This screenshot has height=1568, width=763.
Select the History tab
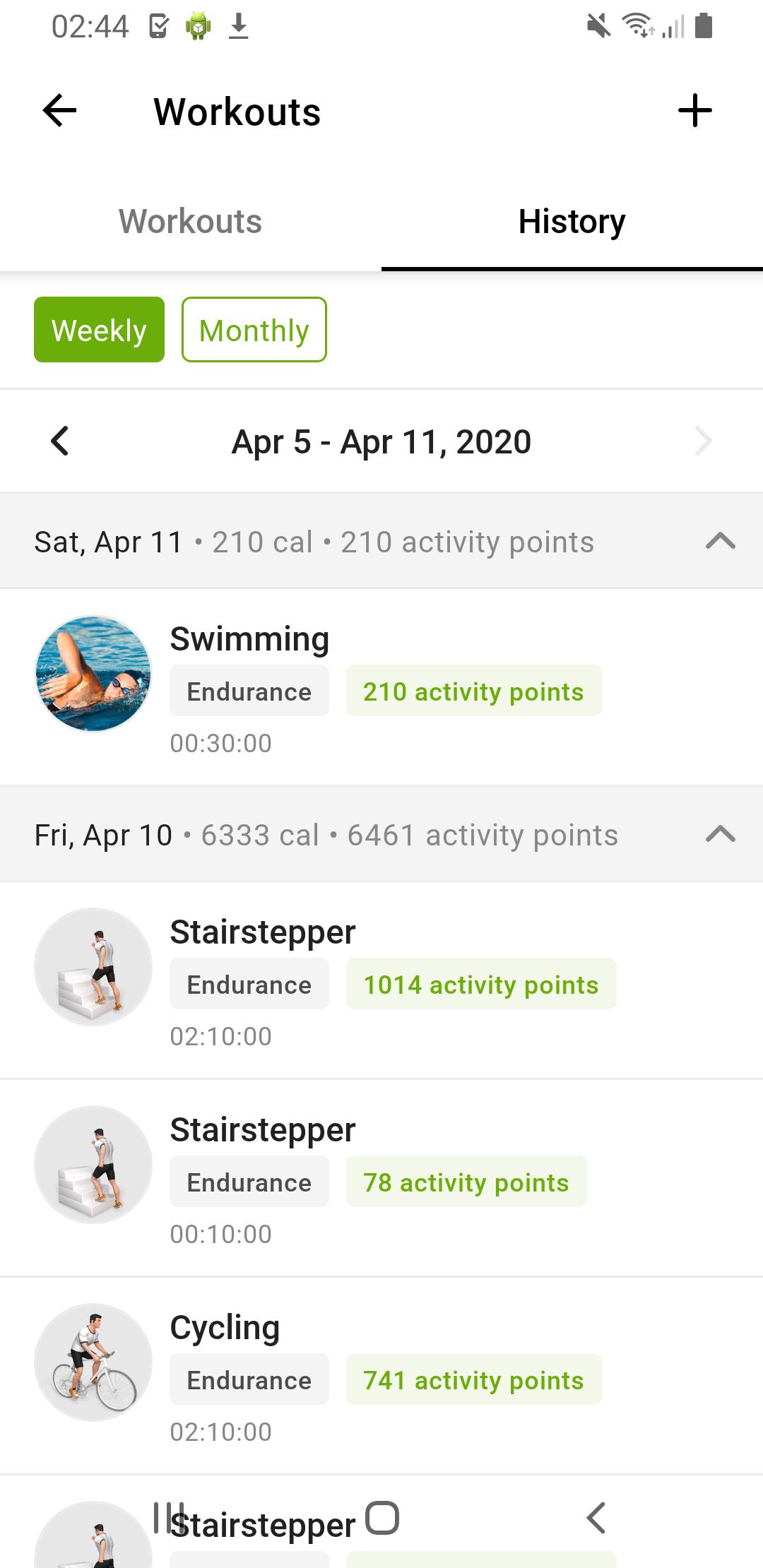572,222
